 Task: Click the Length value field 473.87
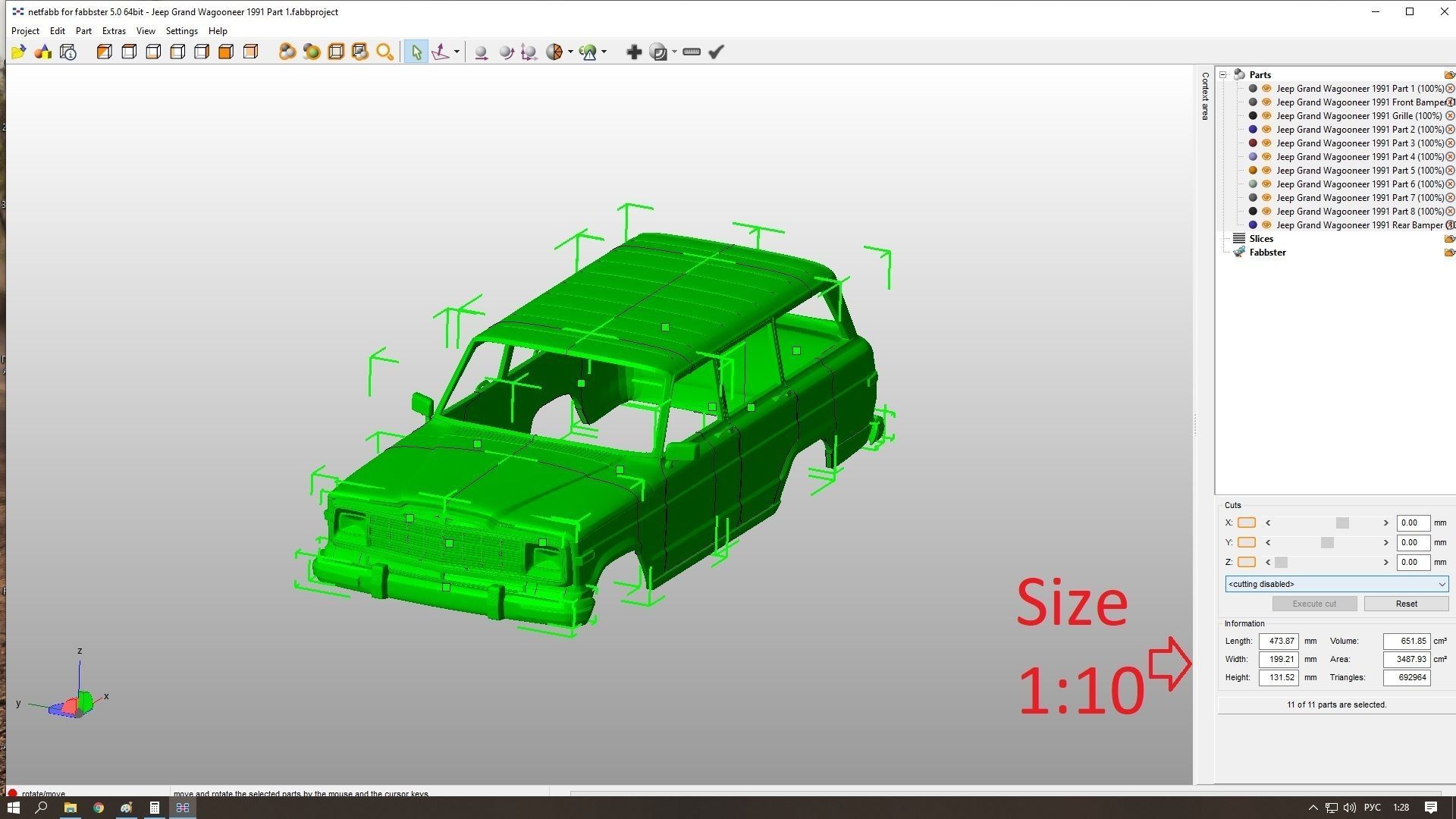click(1279, 641)
